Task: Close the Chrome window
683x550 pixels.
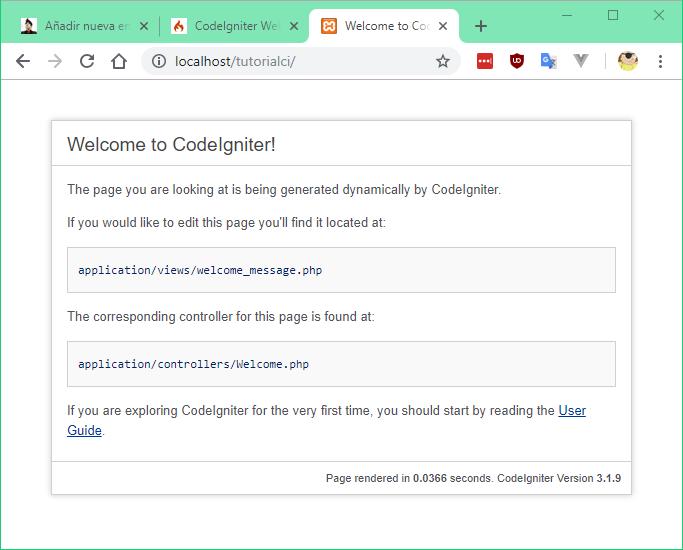Action: [x=659, y=16]
